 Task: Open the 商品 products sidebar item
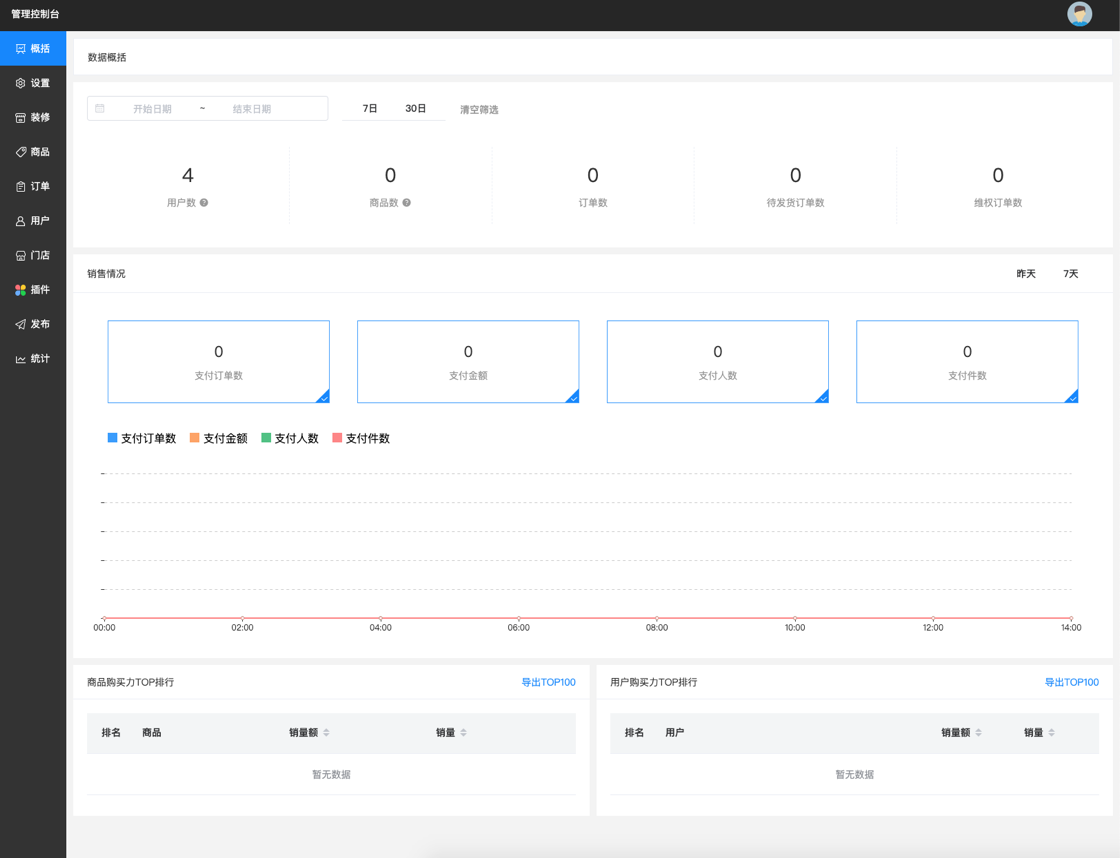(33, 151)
